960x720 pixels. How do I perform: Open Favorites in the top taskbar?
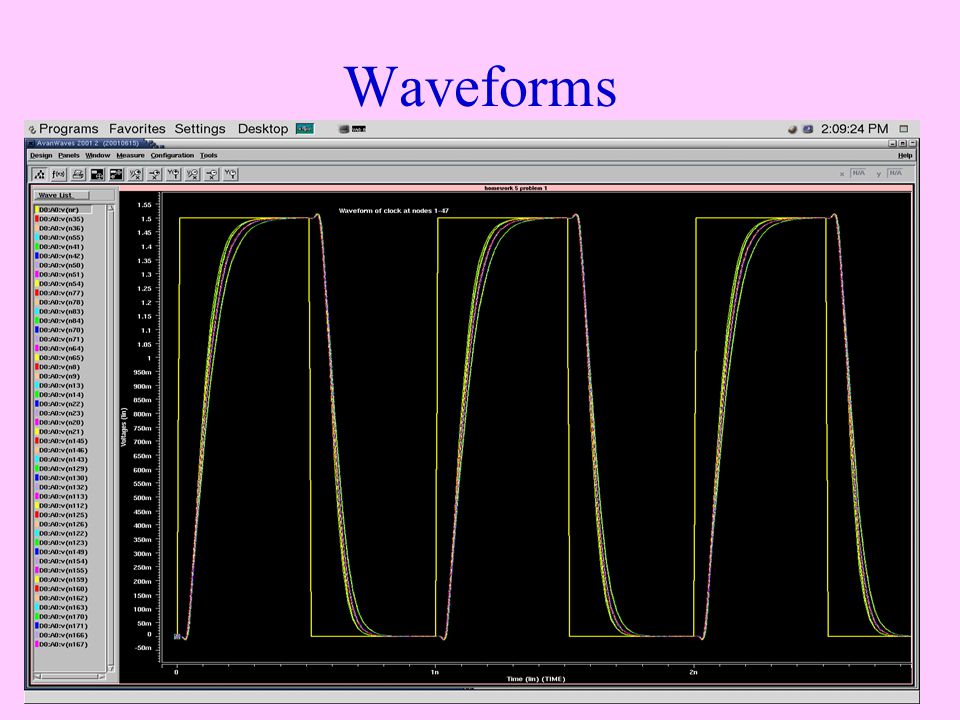coord(137,129)
